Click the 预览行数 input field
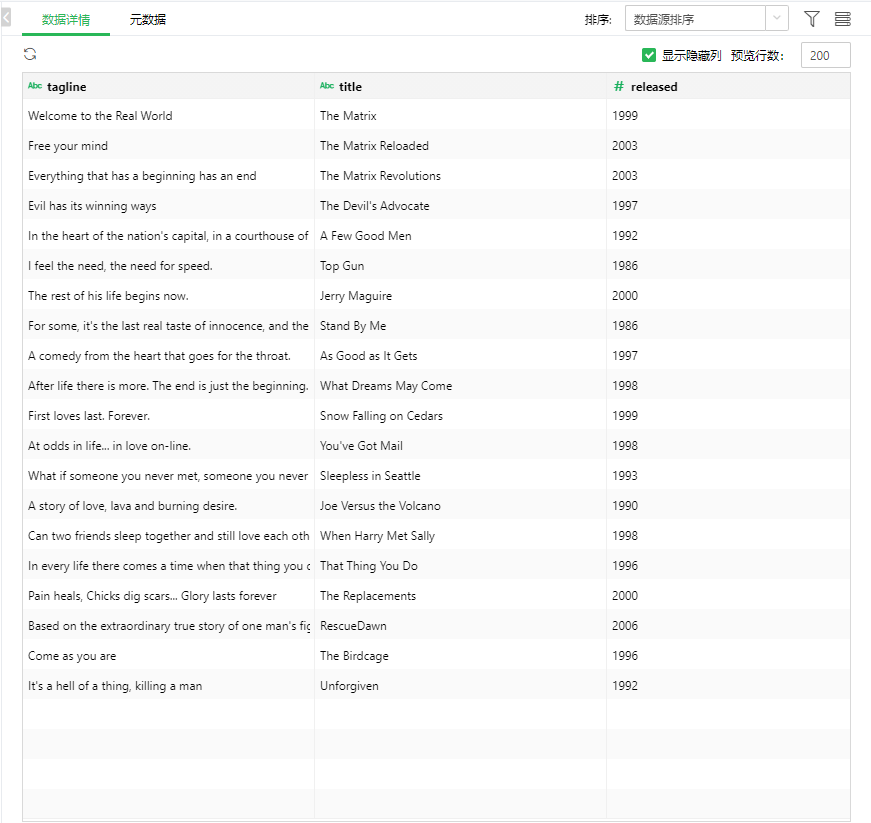This screenshot has width=871, height=823. click(x=825, y=55)
